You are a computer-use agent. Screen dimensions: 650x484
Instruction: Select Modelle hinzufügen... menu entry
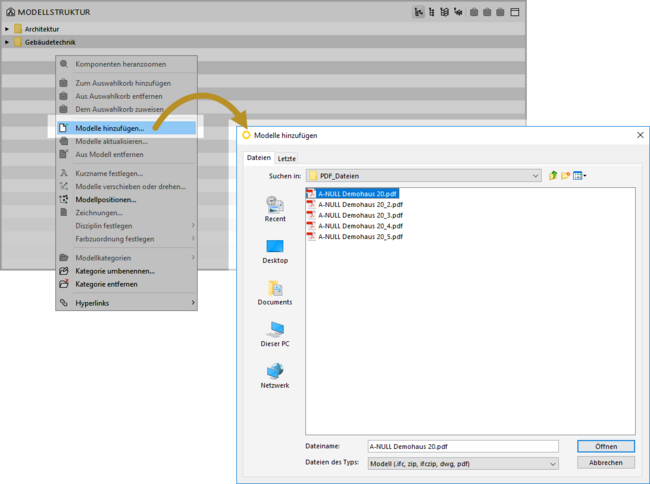(126, 128)
